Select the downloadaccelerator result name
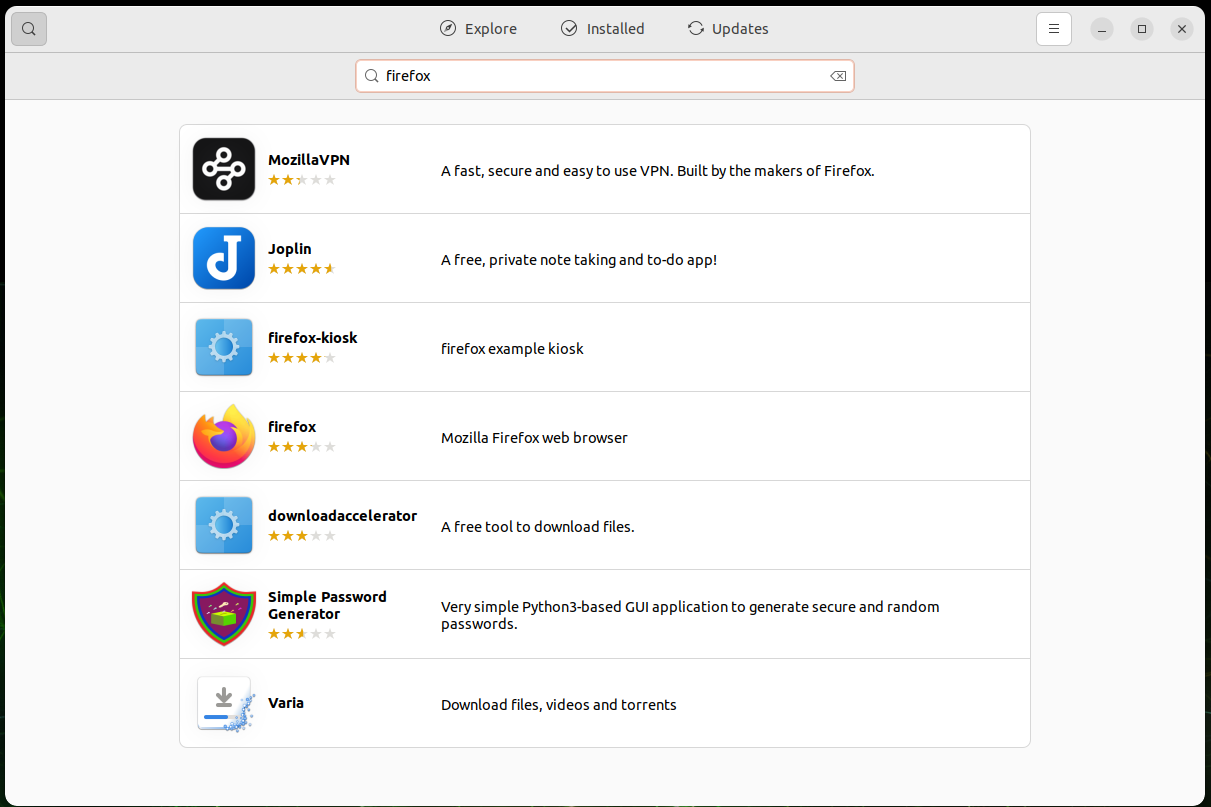The height and width of the screenshot is (807, 1211). pos(343,516)
